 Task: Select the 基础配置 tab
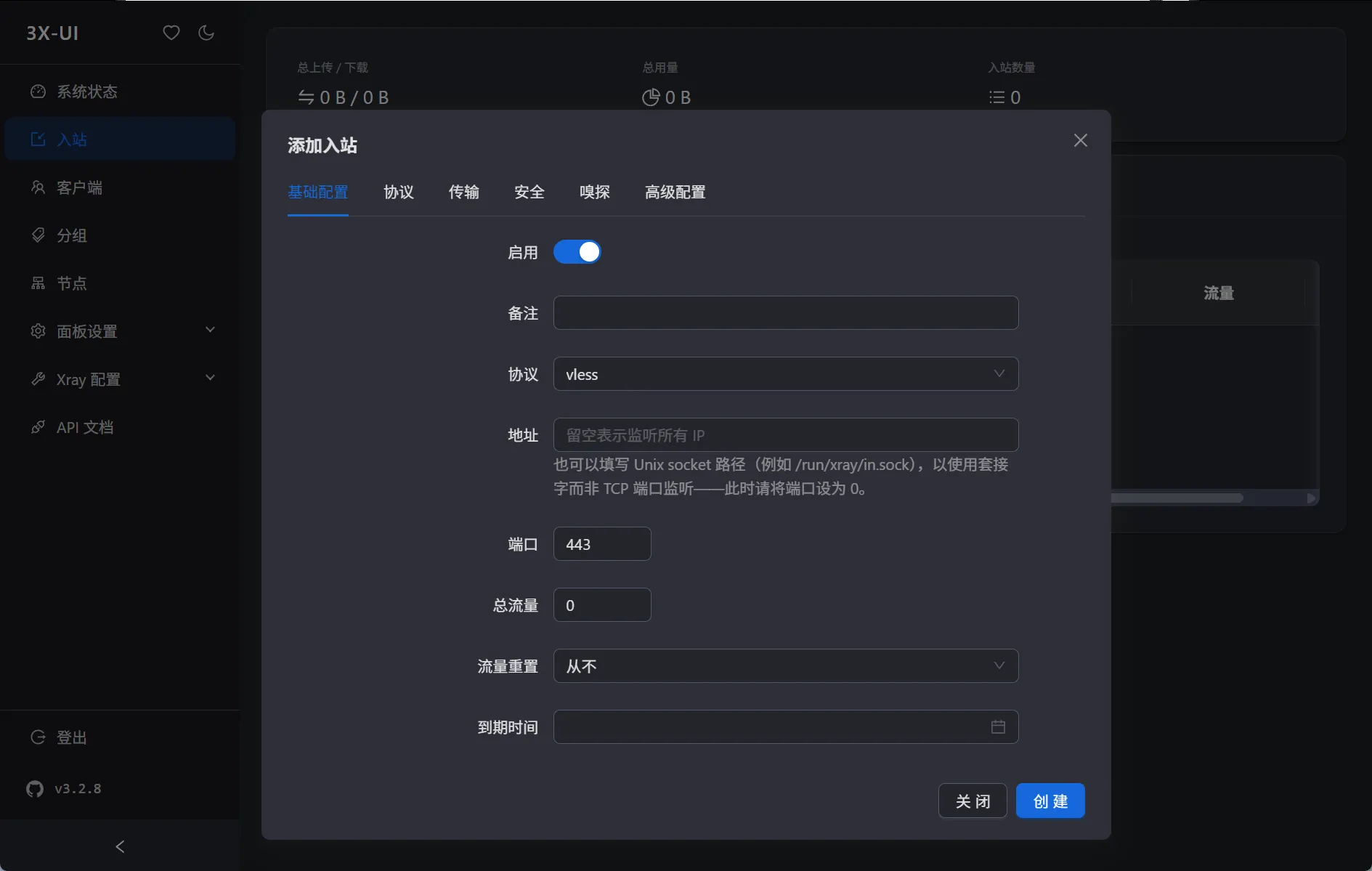(x=318, y=192)
